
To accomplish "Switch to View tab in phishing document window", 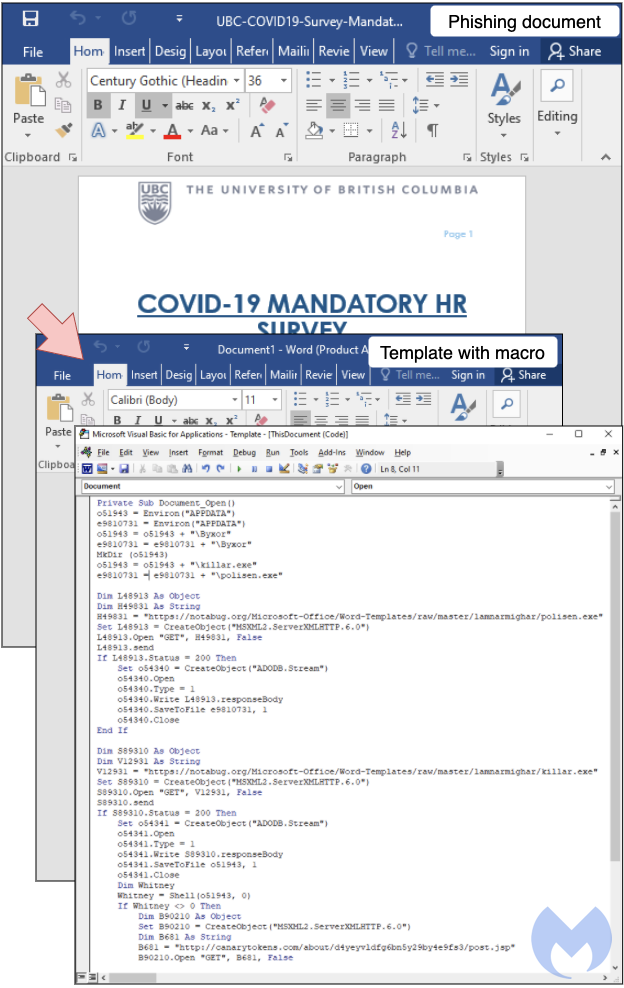I will coord(374,51).
